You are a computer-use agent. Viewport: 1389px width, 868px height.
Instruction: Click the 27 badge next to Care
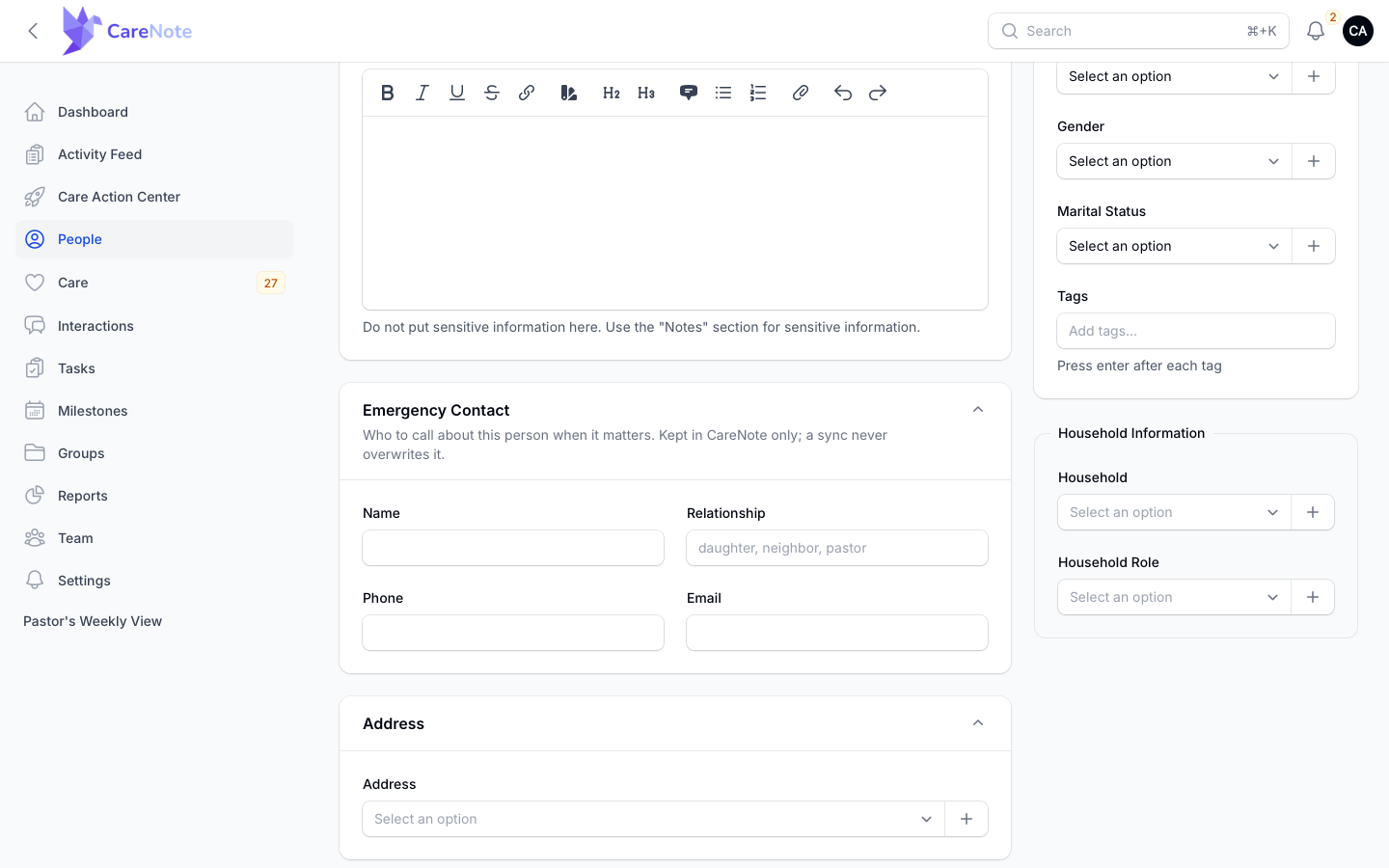coord(271,283)
